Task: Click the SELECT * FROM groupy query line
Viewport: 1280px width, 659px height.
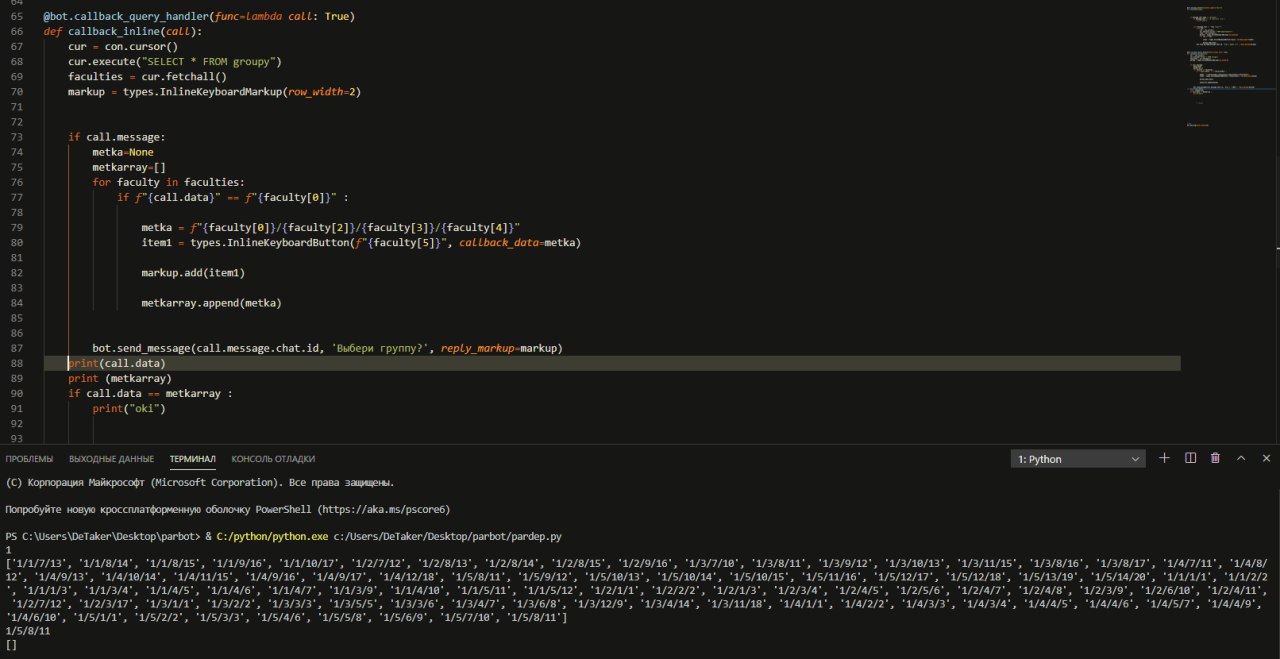Action: [174, 62]
